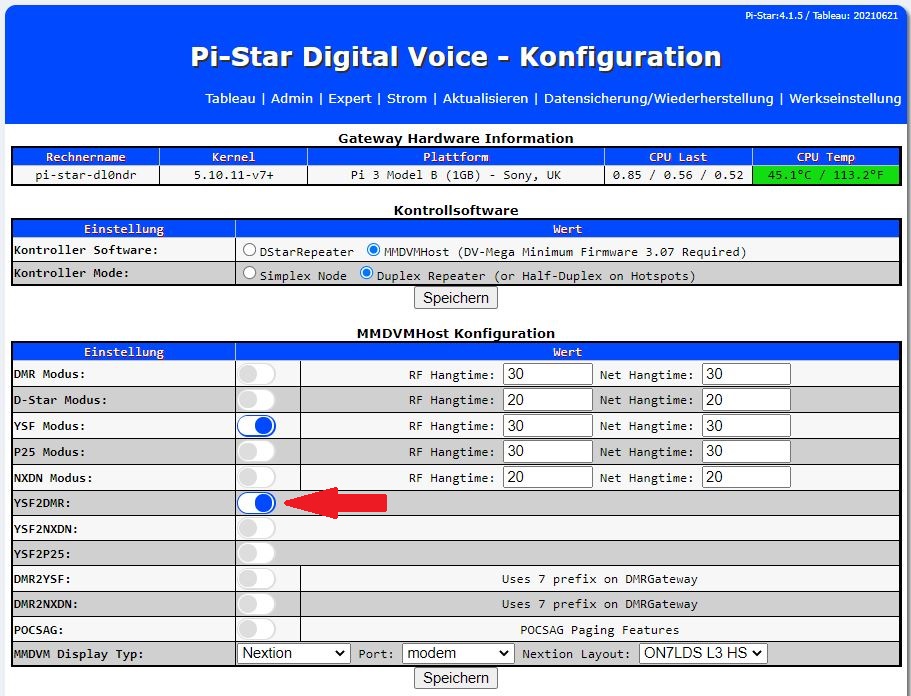Click NXDN RF Hangtime input field
The width and height of the screenshot is (911, 696).
[x=547, y=478]
